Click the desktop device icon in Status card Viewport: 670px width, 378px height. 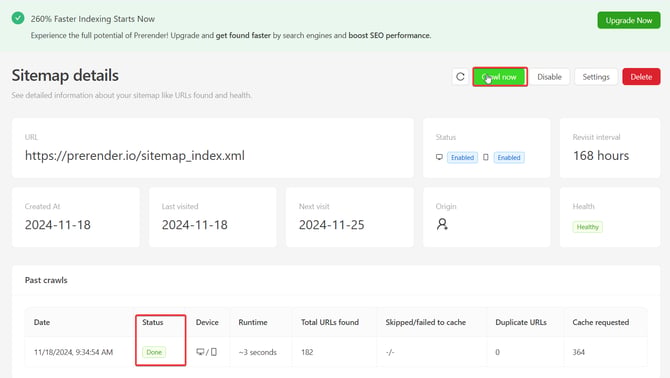point(439,158)
